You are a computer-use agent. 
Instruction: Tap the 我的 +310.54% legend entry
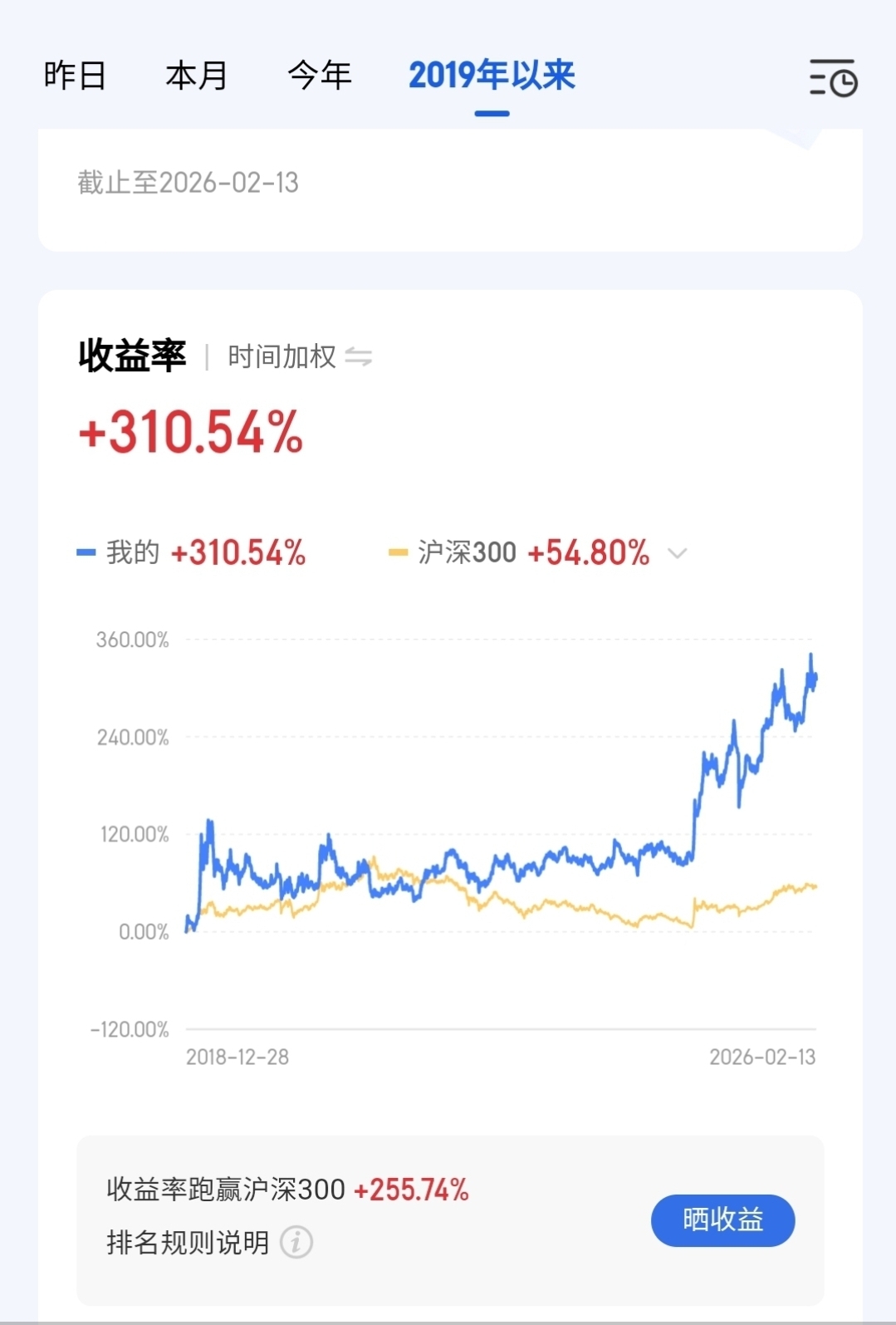click(x=206, y=552)
